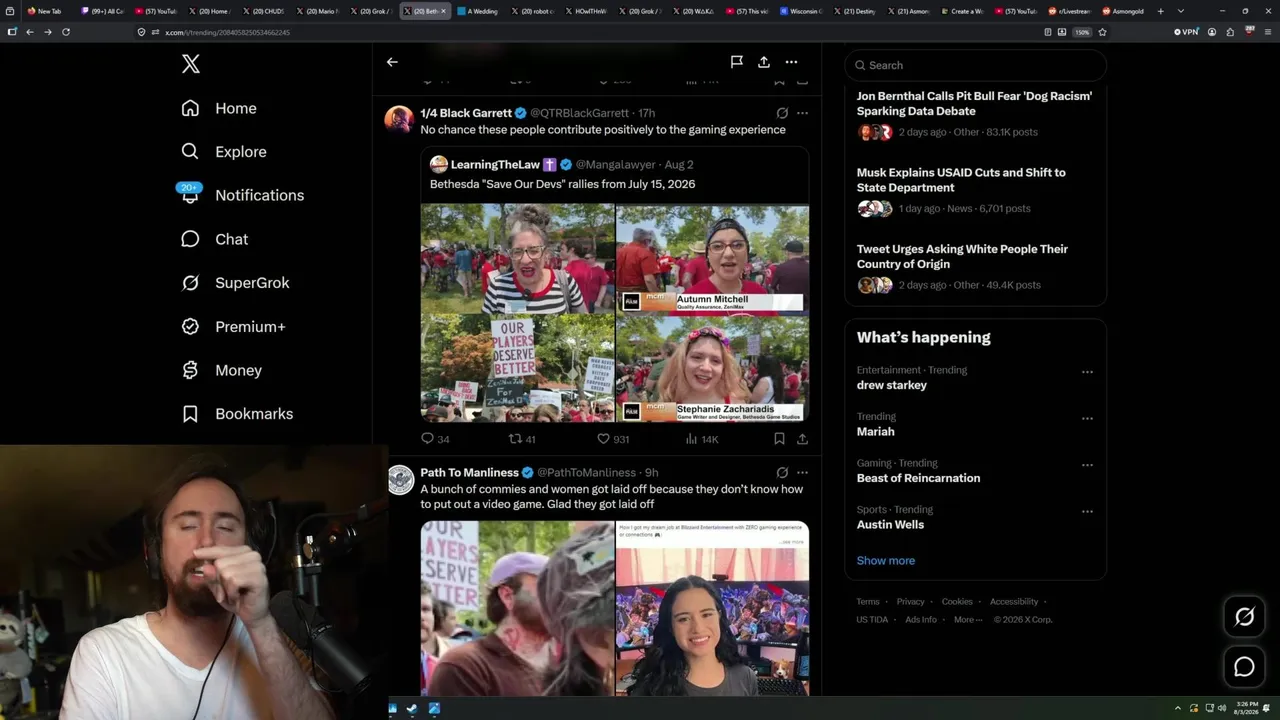Close the active Bethesda X tab

pos(444,11)
